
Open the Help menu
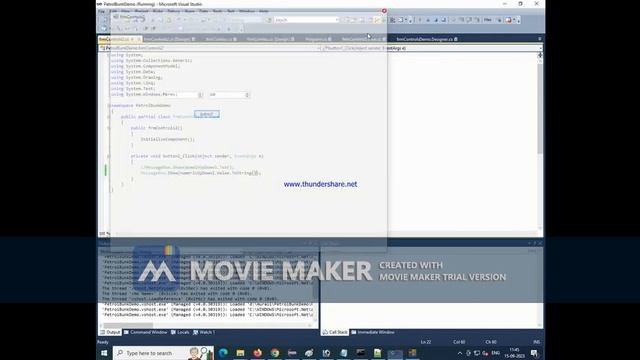(x=264, y=11)
